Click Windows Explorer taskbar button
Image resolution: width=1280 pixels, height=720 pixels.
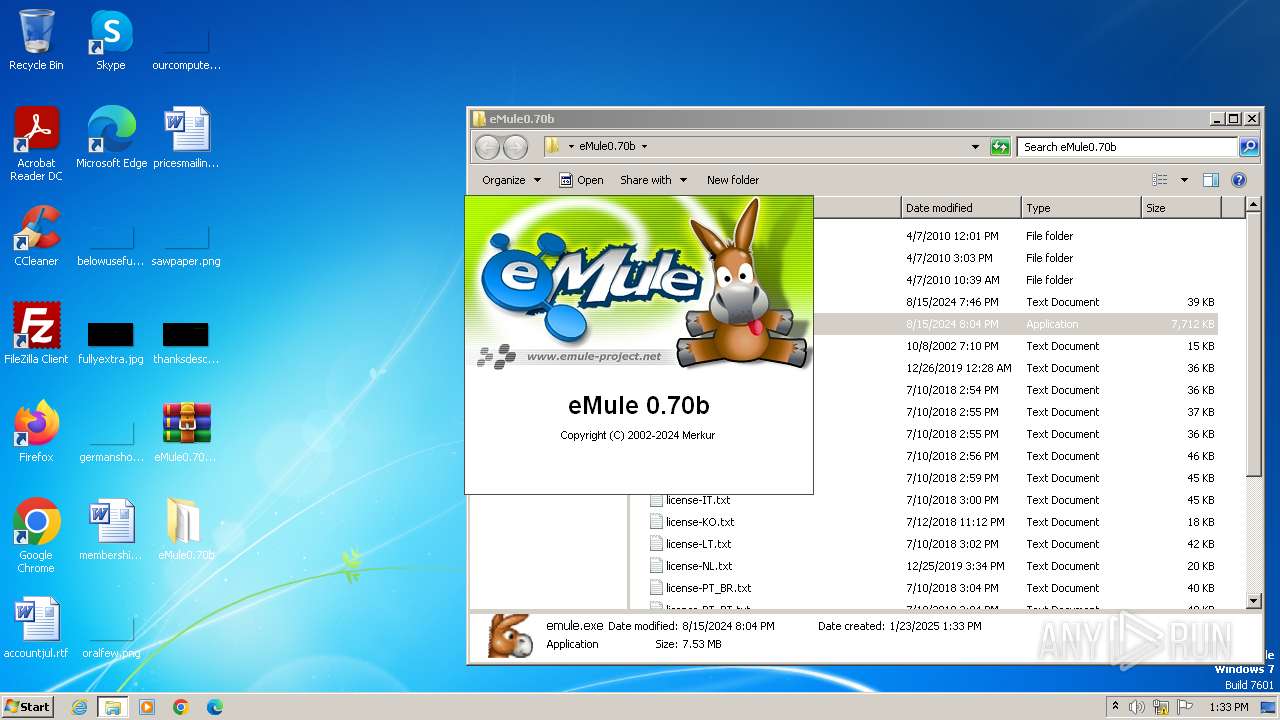click(112, 707)
